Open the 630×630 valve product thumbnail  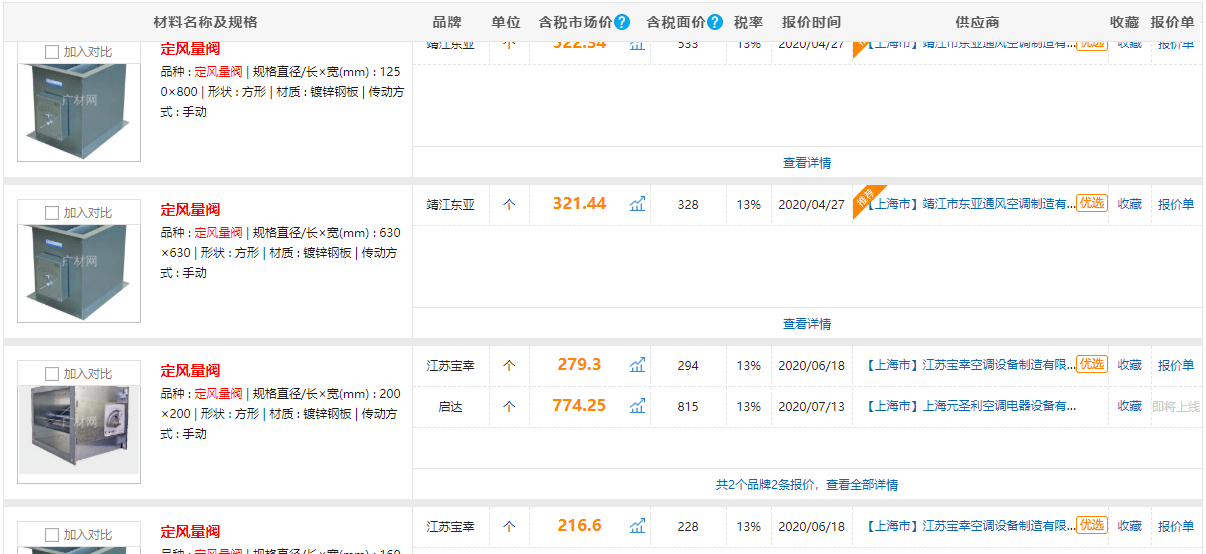click(x=79, y=272)
